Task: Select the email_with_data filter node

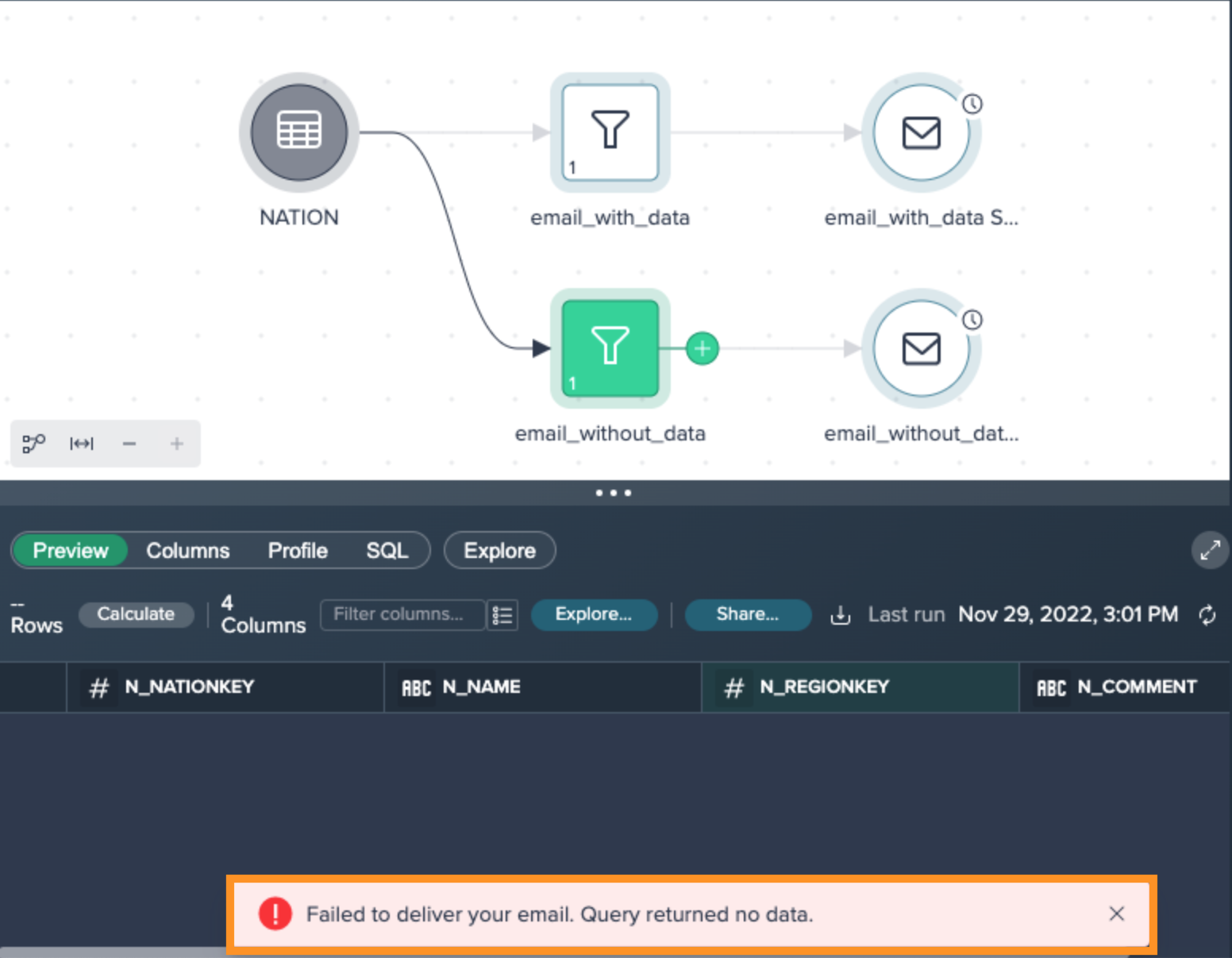Action: tap(610, 133)
